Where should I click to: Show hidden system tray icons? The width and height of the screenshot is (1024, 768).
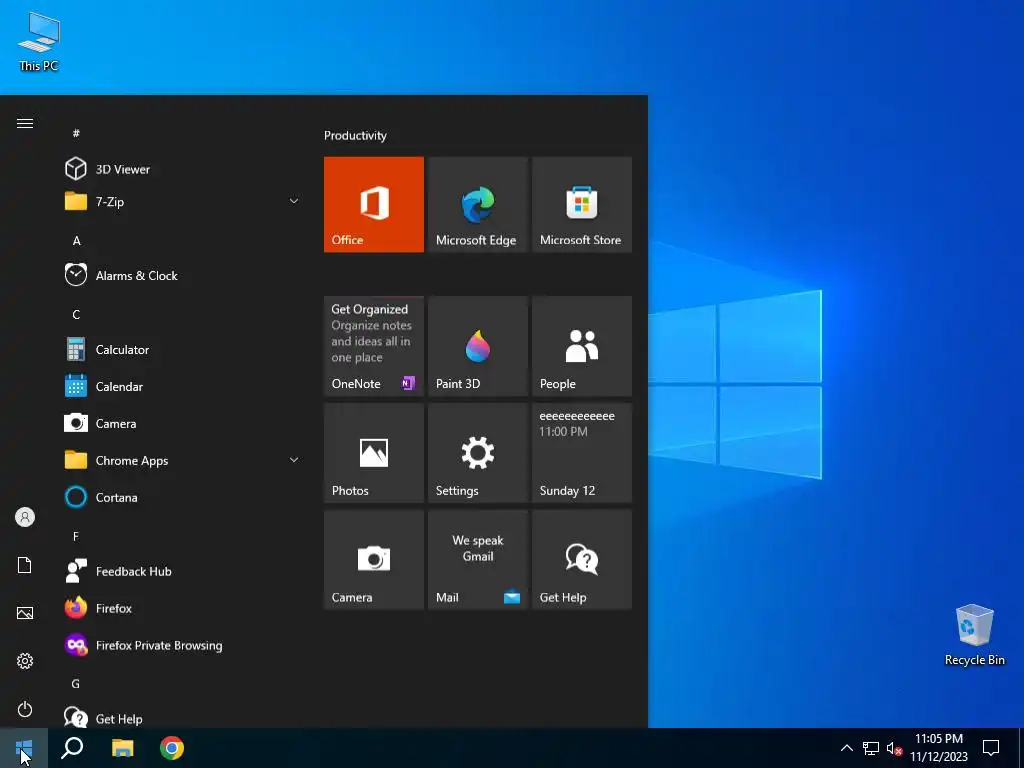pyautogui.click(x=846, y=748)
